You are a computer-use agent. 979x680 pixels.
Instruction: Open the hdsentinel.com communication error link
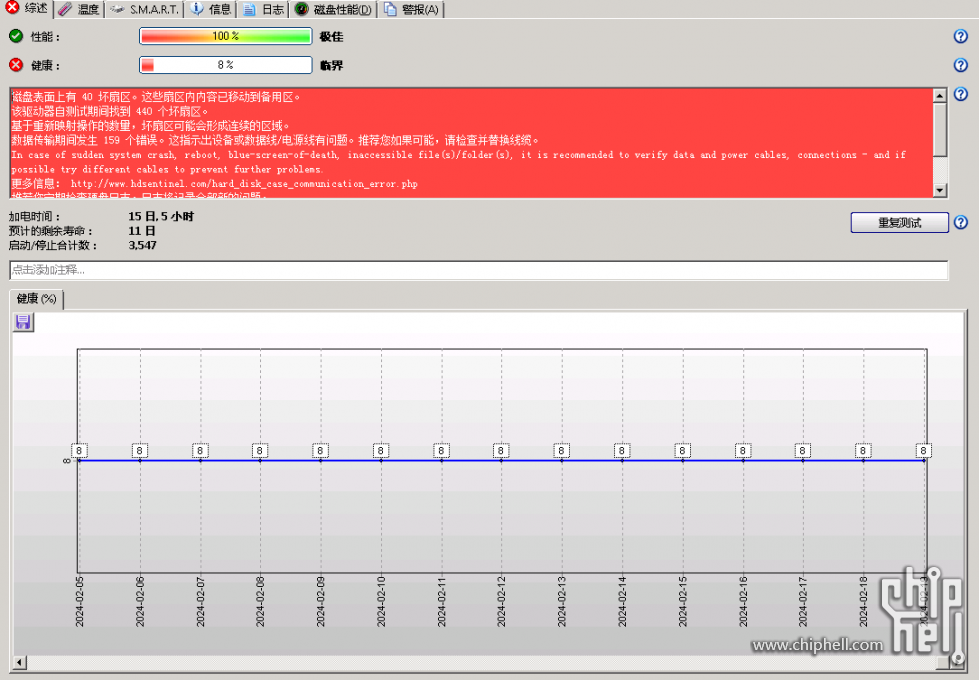pos(244,184)
